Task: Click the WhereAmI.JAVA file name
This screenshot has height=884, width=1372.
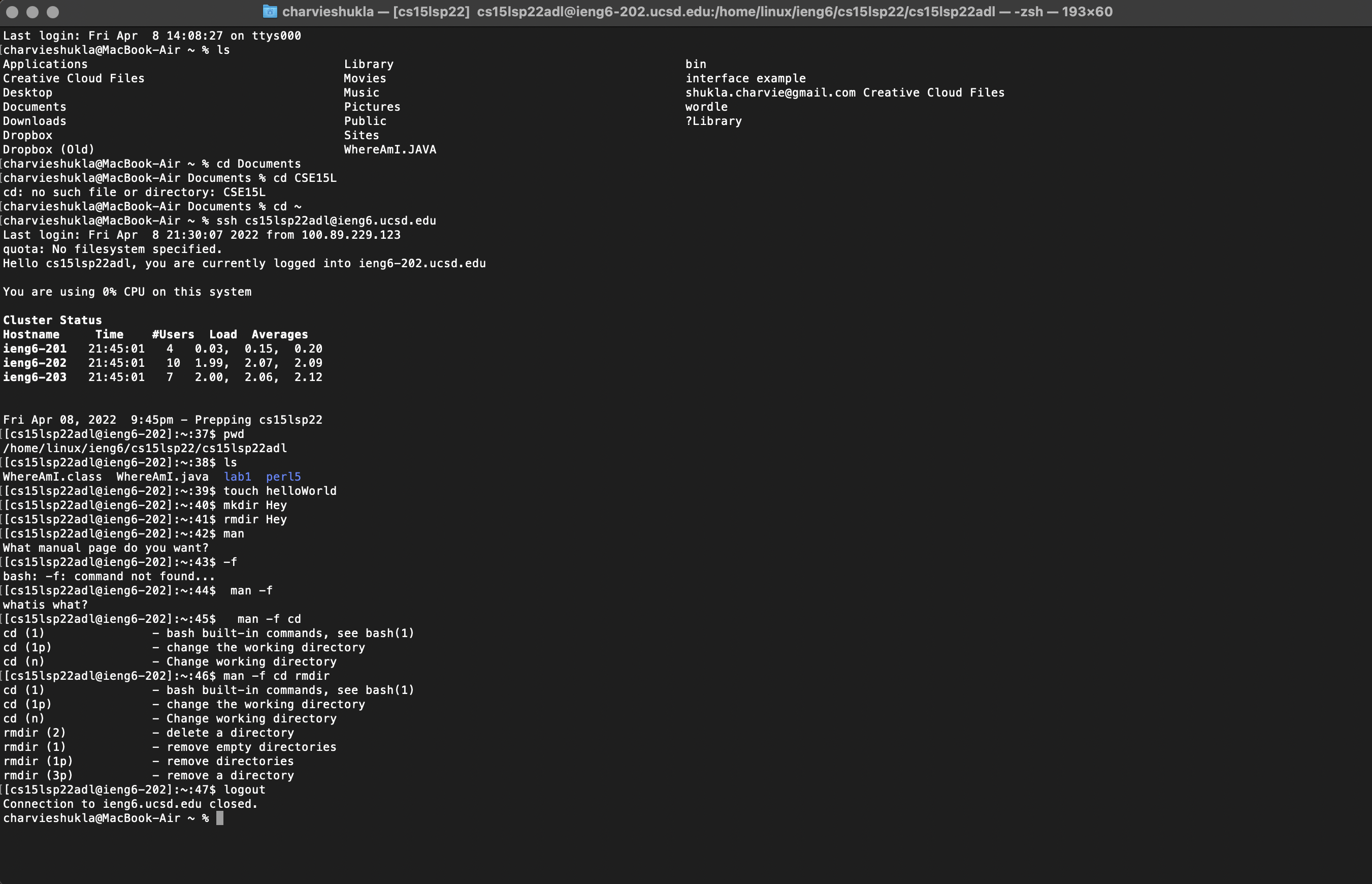Action: [390, 149]
